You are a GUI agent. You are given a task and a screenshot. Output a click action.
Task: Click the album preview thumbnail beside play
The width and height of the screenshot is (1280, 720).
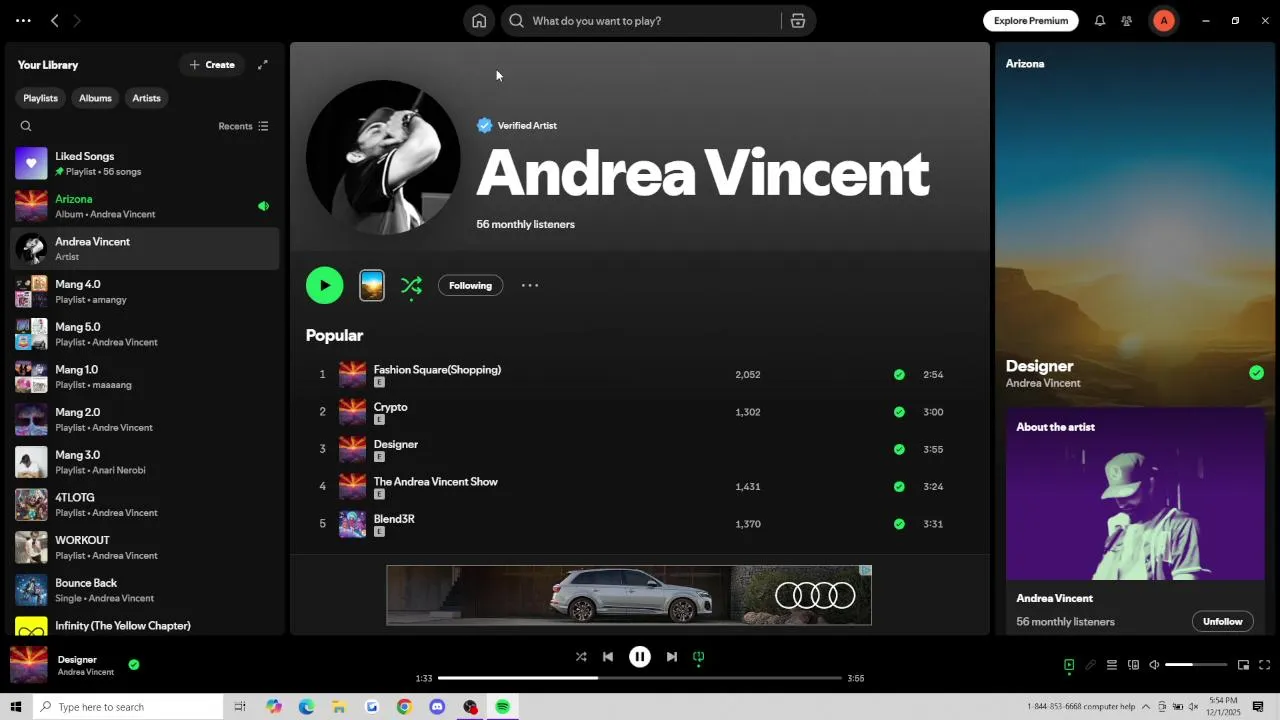(372, 286)
